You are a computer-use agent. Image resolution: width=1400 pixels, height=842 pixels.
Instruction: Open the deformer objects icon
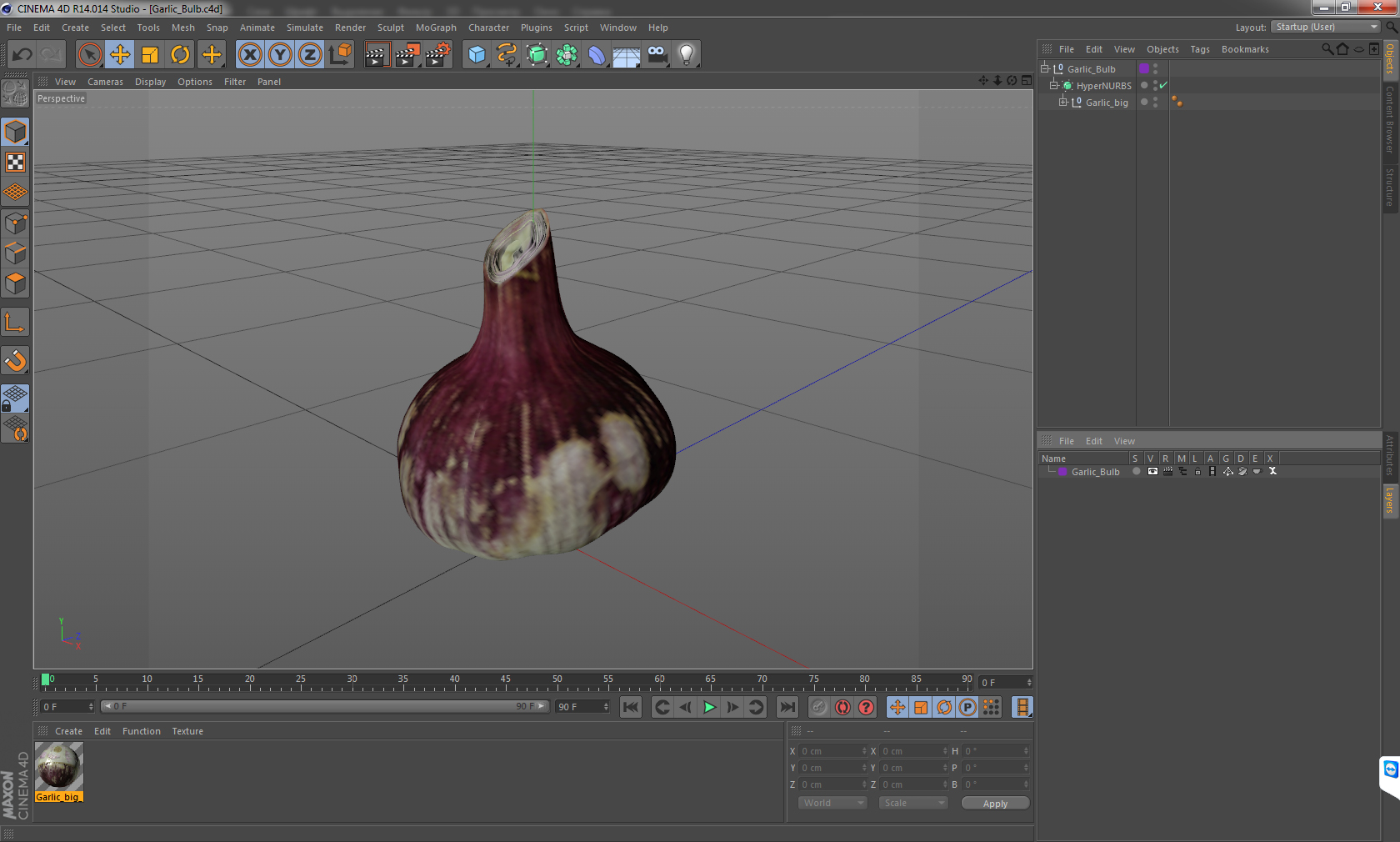pos(597,55)
